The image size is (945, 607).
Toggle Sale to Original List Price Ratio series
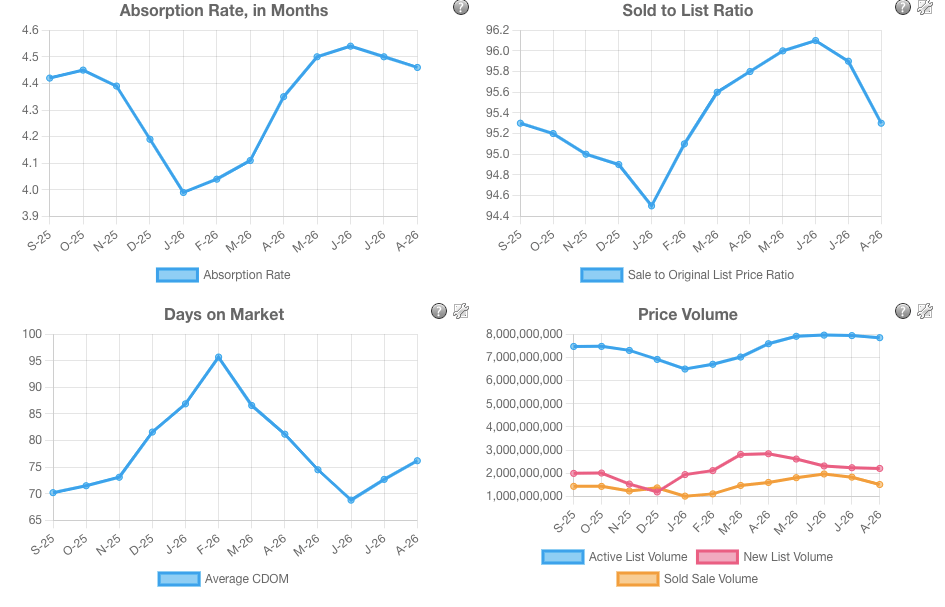[x=688, y=275]
